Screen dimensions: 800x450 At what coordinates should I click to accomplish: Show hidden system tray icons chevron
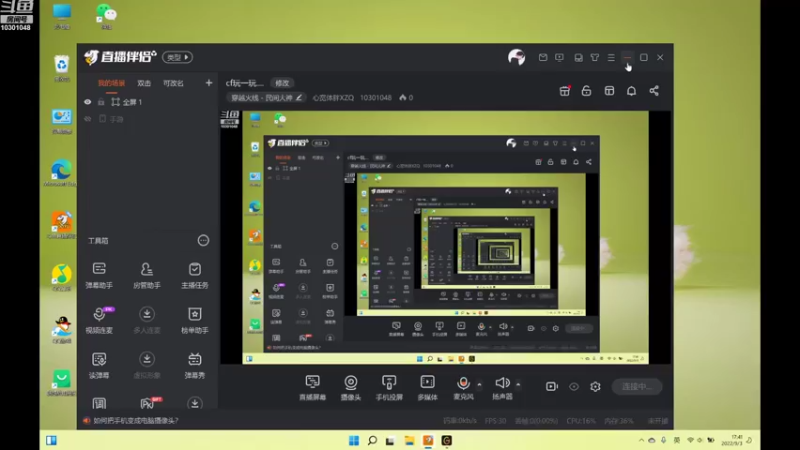tap(641, 440)
